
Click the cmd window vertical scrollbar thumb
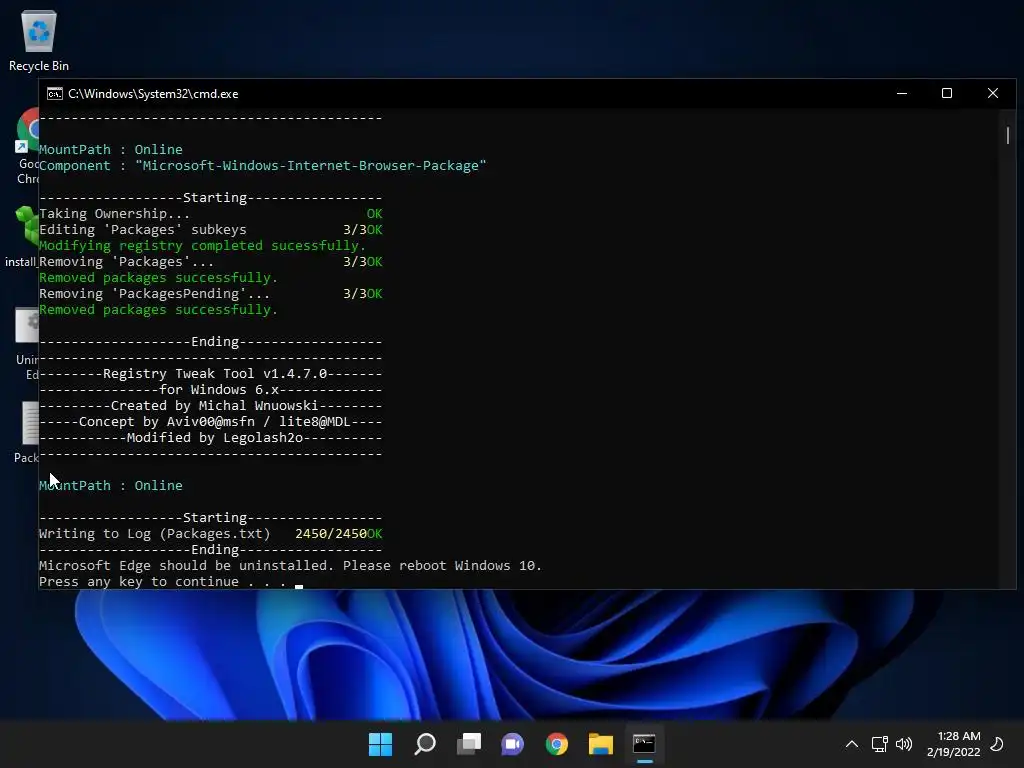coord(1008,135)
